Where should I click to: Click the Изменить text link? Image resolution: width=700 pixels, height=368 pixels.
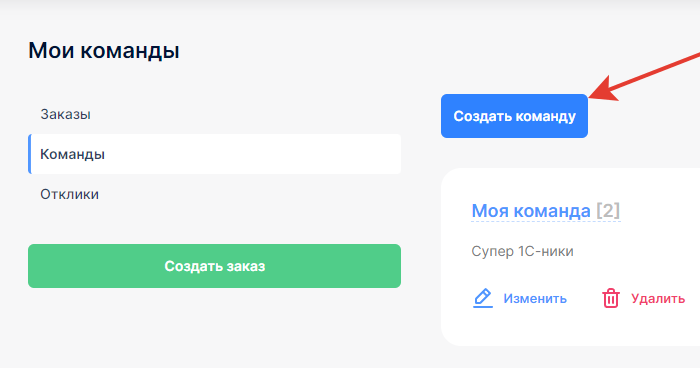(x=535, y=298)
